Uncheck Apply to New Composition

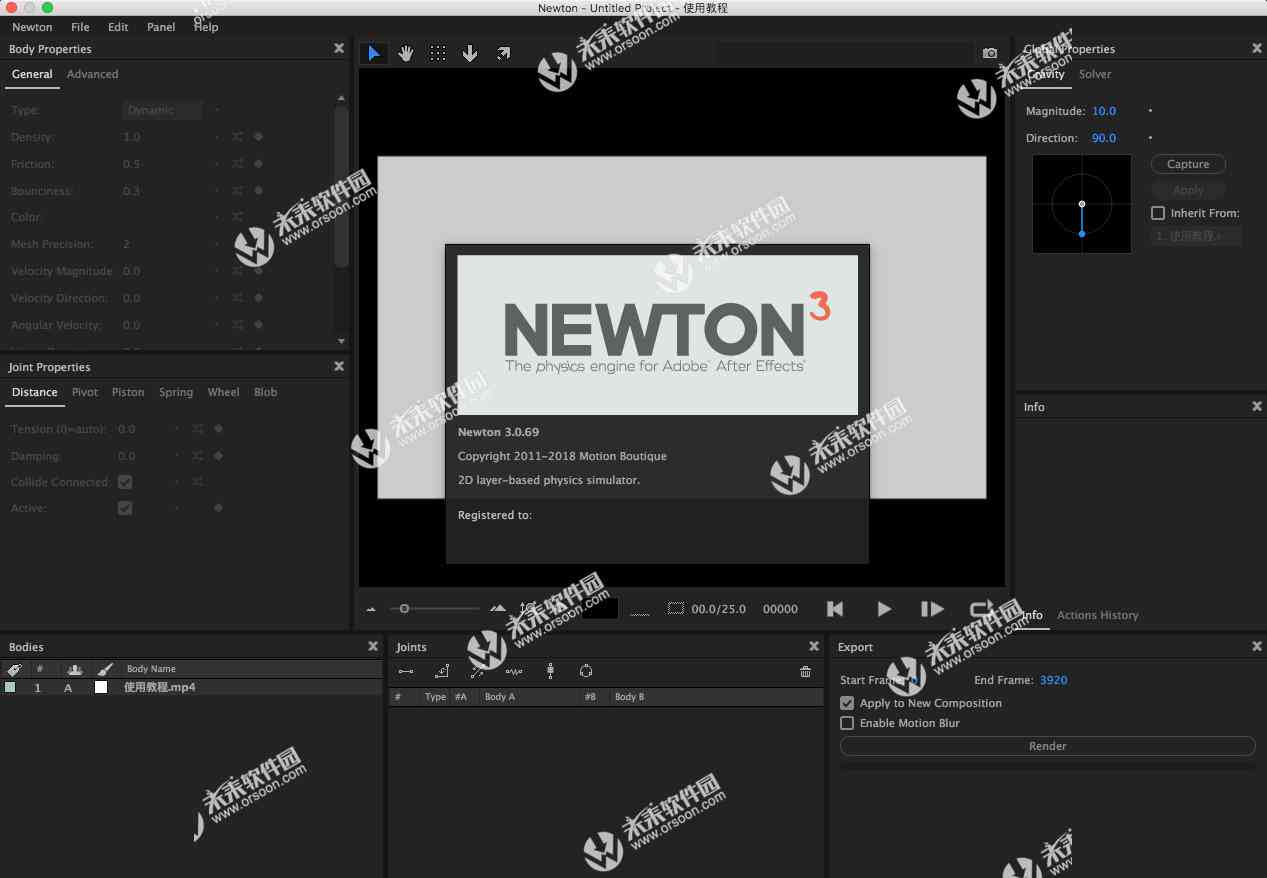(847, 703)
